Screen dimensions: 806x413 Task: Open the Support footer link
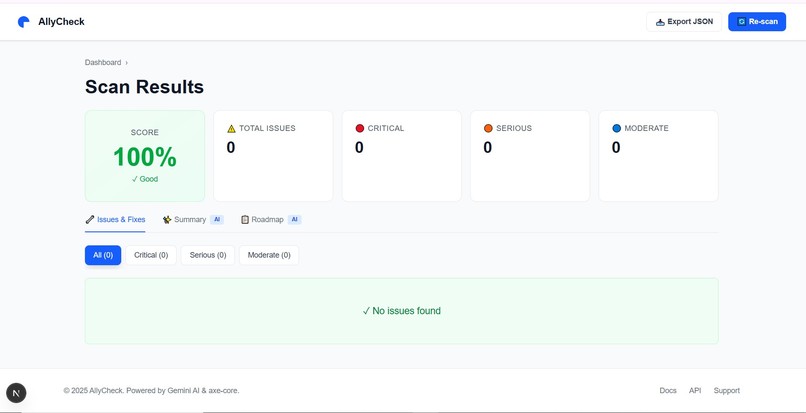pyautogui.click(x=727, y=390)
